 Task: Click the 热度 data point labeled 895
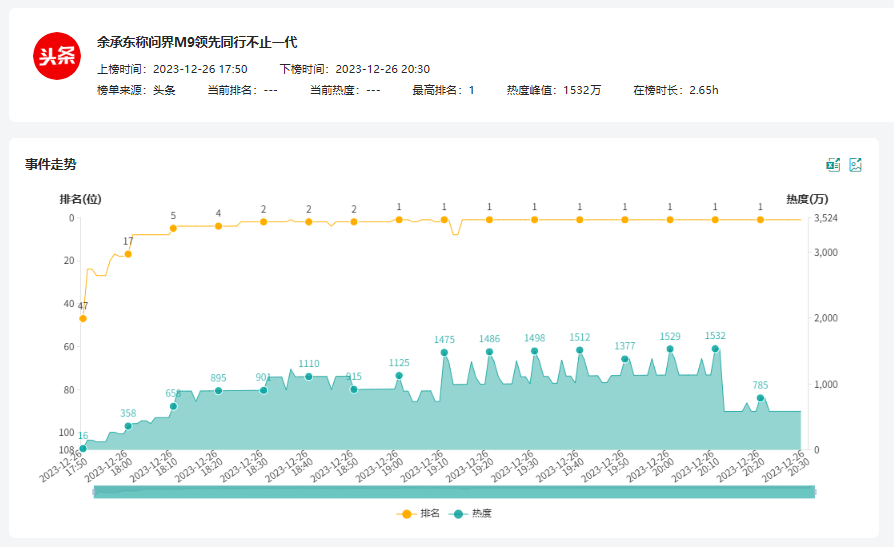pyautogui.click(x=218, y=391)
